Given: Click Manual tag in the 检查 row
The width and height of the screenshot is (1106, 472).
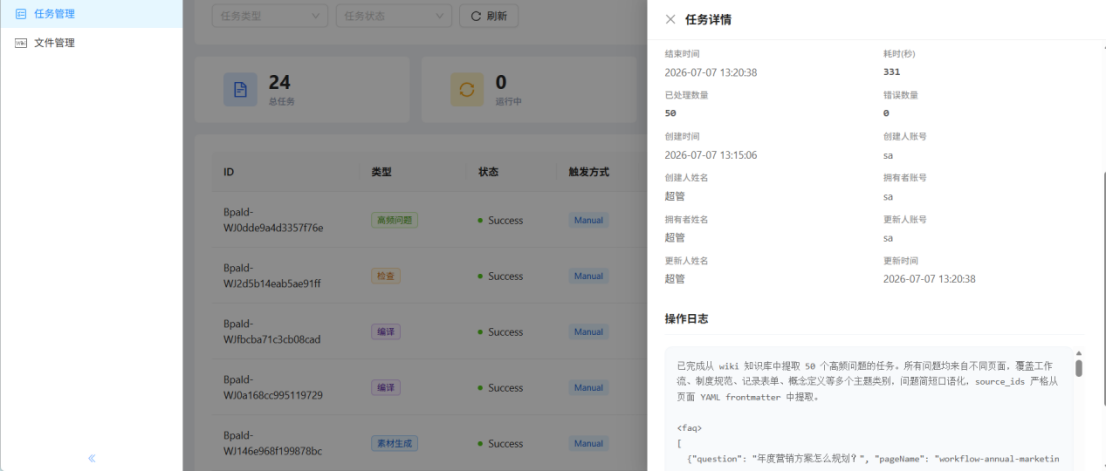Looking at the screenshot, I should tap(589, 276).
